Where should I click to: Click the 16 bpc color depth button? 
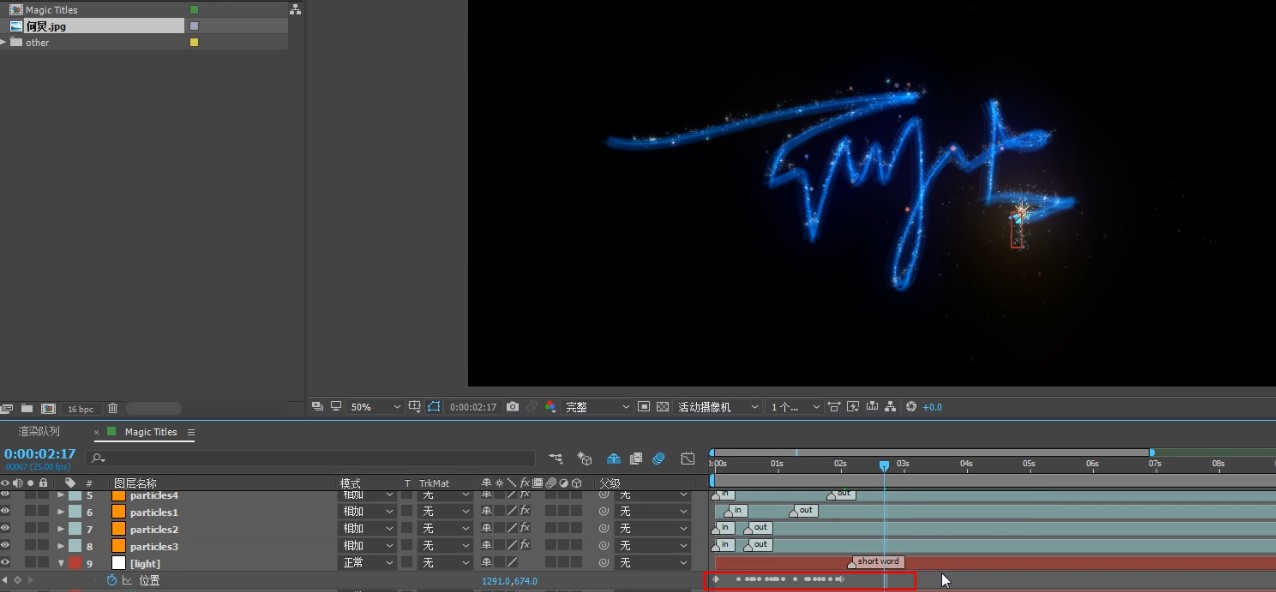(x=80, y=409)
